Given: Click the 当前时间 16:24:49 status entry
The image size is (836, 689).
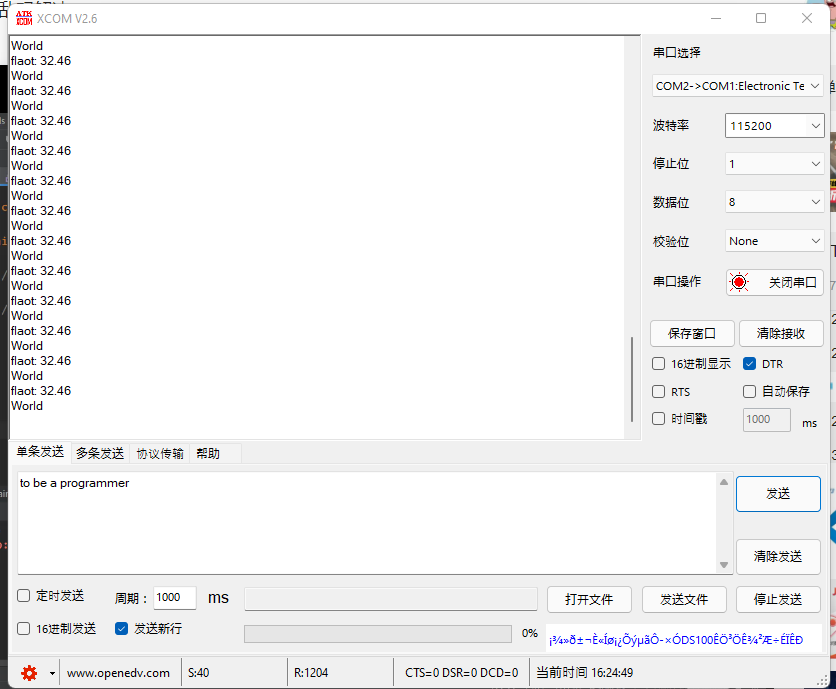Looking at the screenshot, I should 584,673.
